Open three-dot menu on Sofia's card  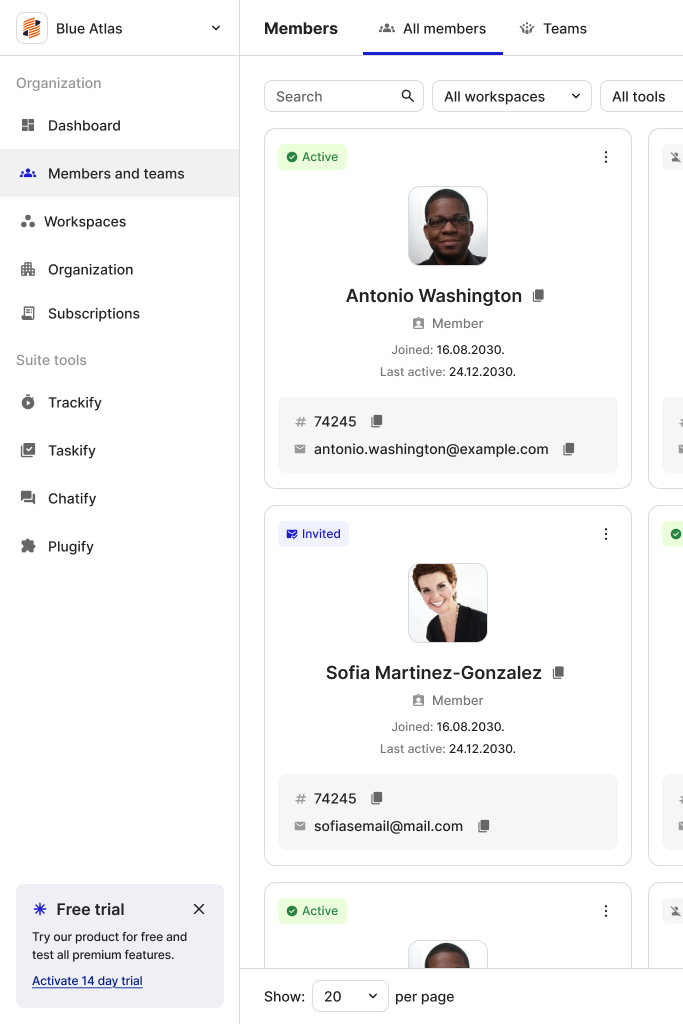606,534
